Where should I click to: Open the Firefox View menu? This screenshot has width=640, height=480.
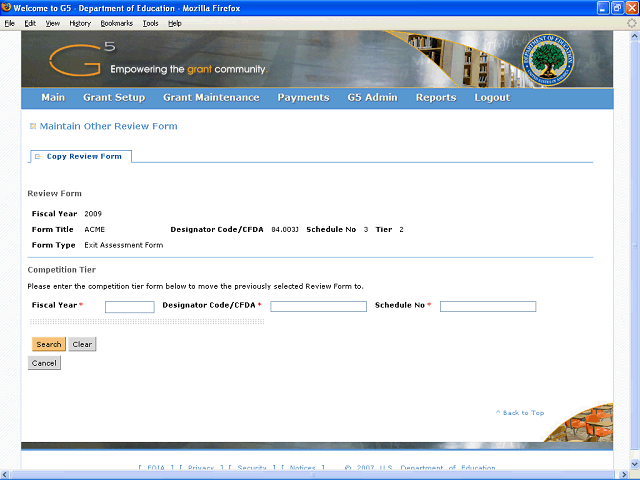tap(53, 23)
